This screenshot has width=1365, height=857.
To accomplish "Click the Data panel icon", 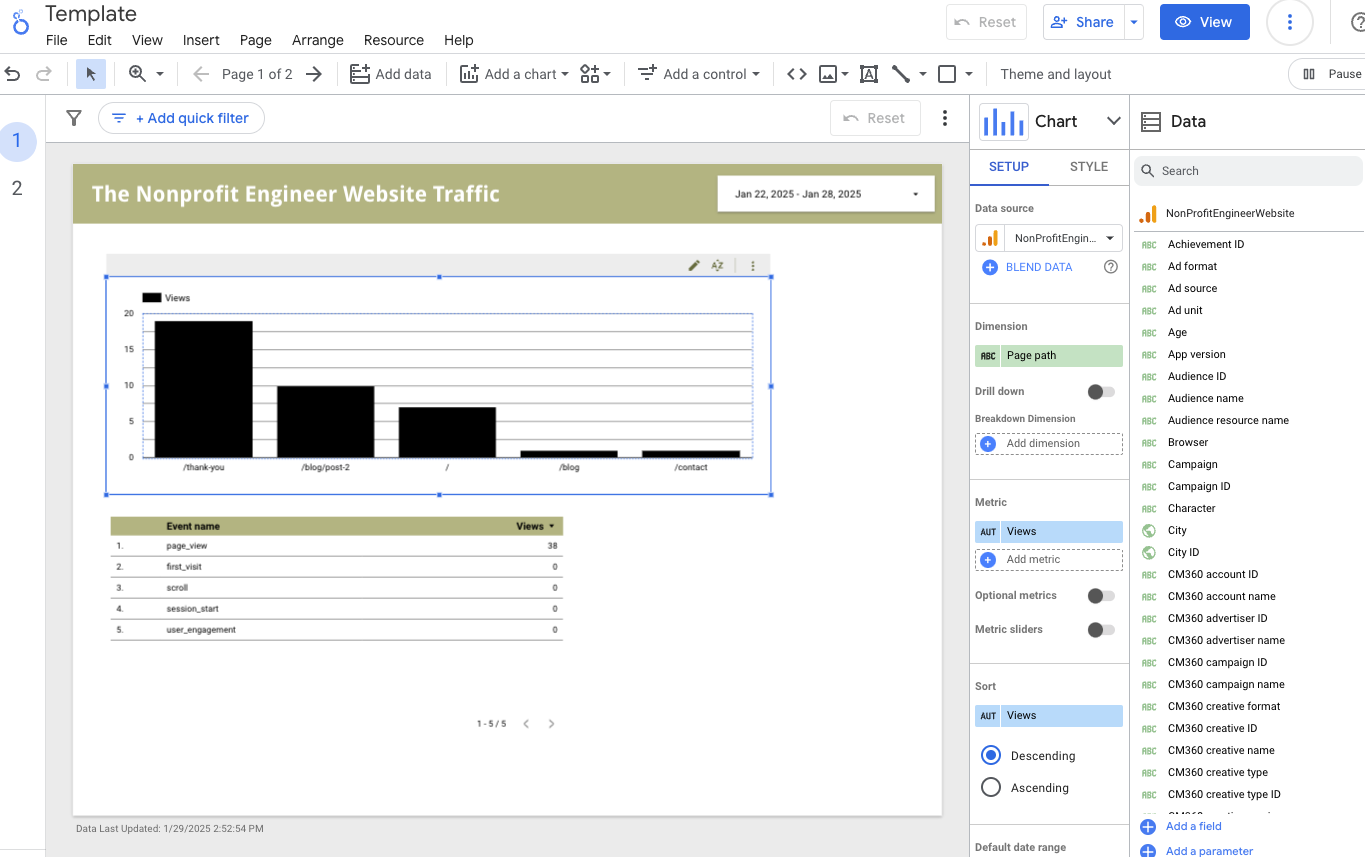I will tap(1151, 121).
